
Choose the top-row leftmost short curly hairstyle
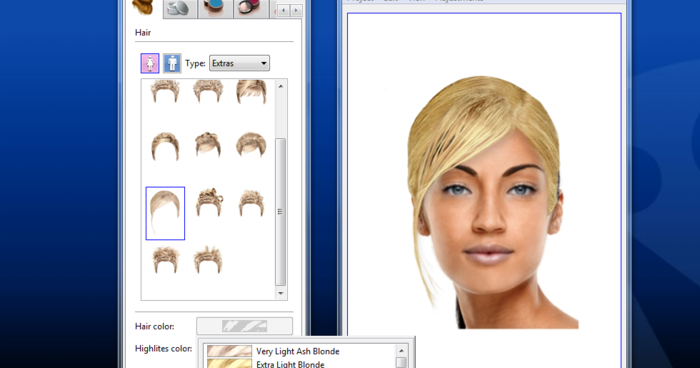(165, 91)
